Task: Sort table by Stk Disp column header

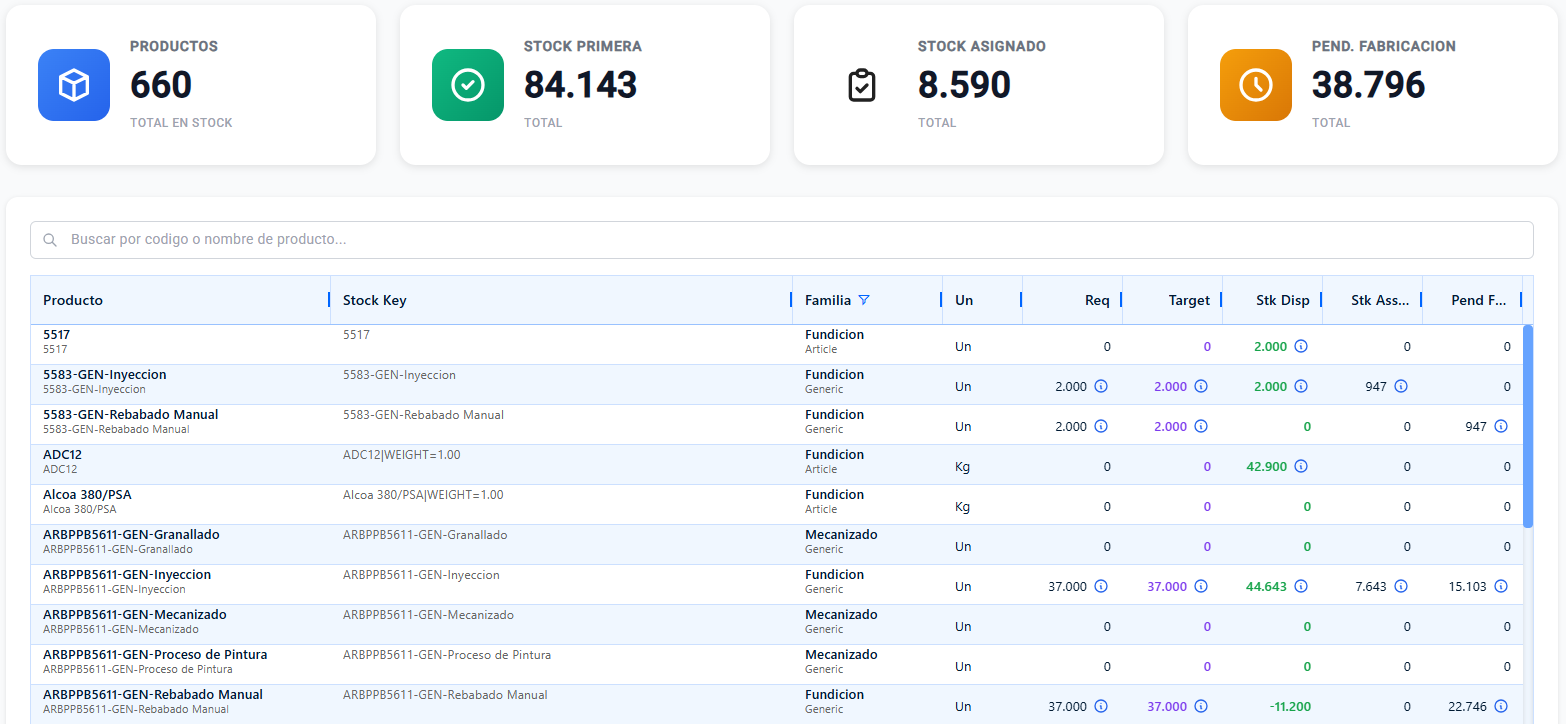Action: click(1283, 300)
